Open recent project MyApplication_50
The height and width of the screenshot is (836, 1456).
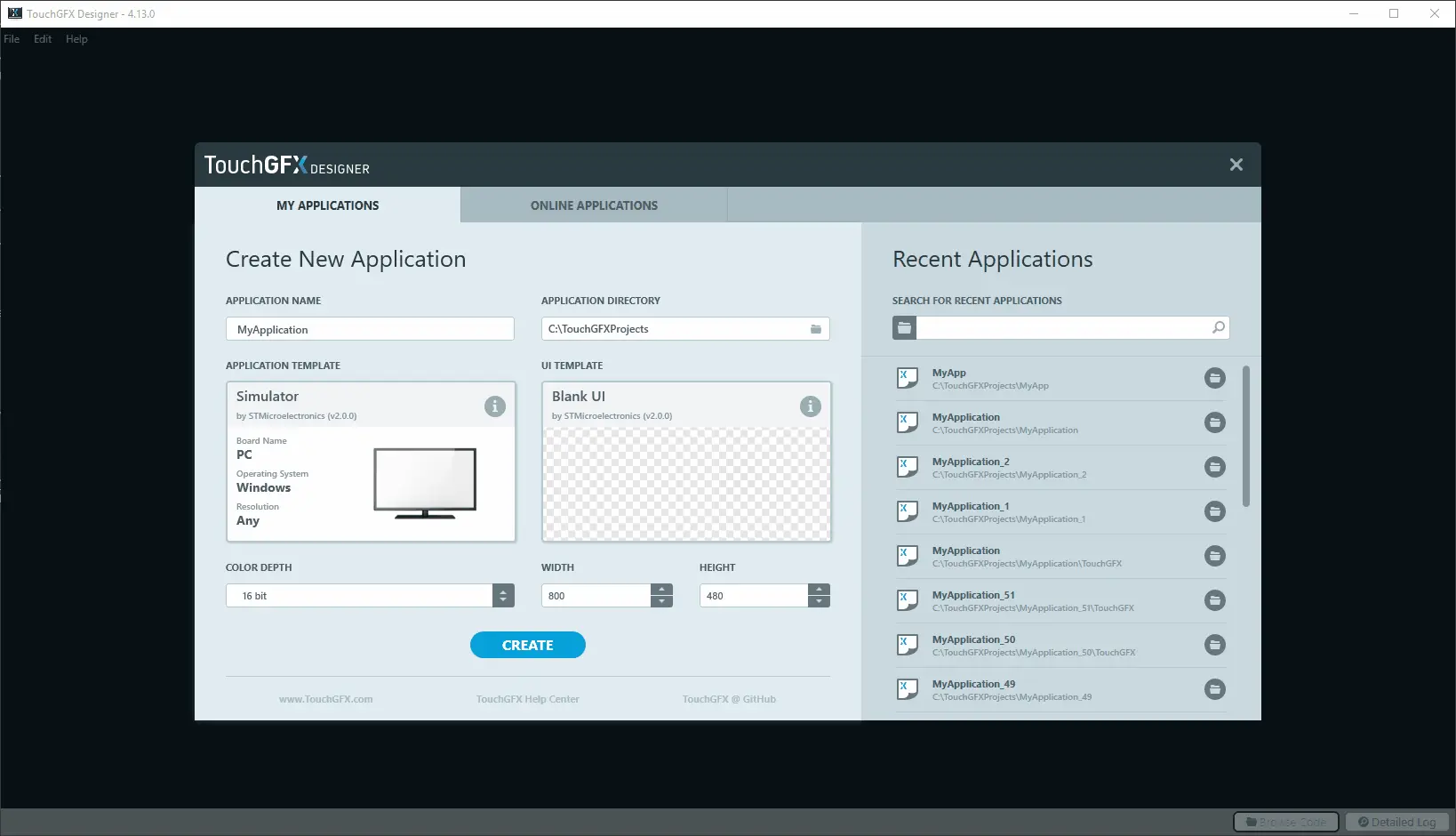pos(1060,645)
